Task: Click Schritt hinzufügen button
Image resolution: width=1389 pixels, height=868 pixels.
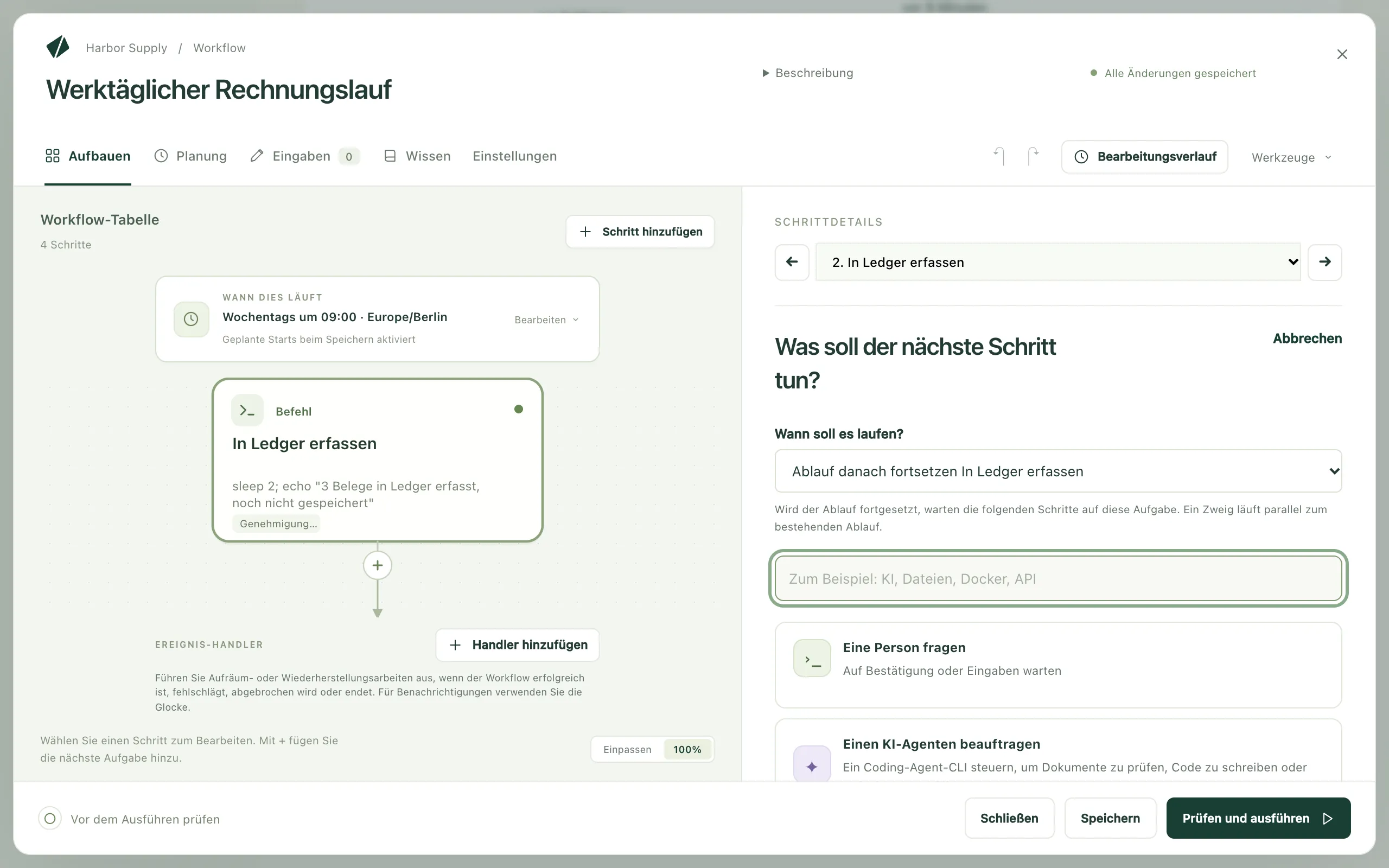Action: pos(640,232)
